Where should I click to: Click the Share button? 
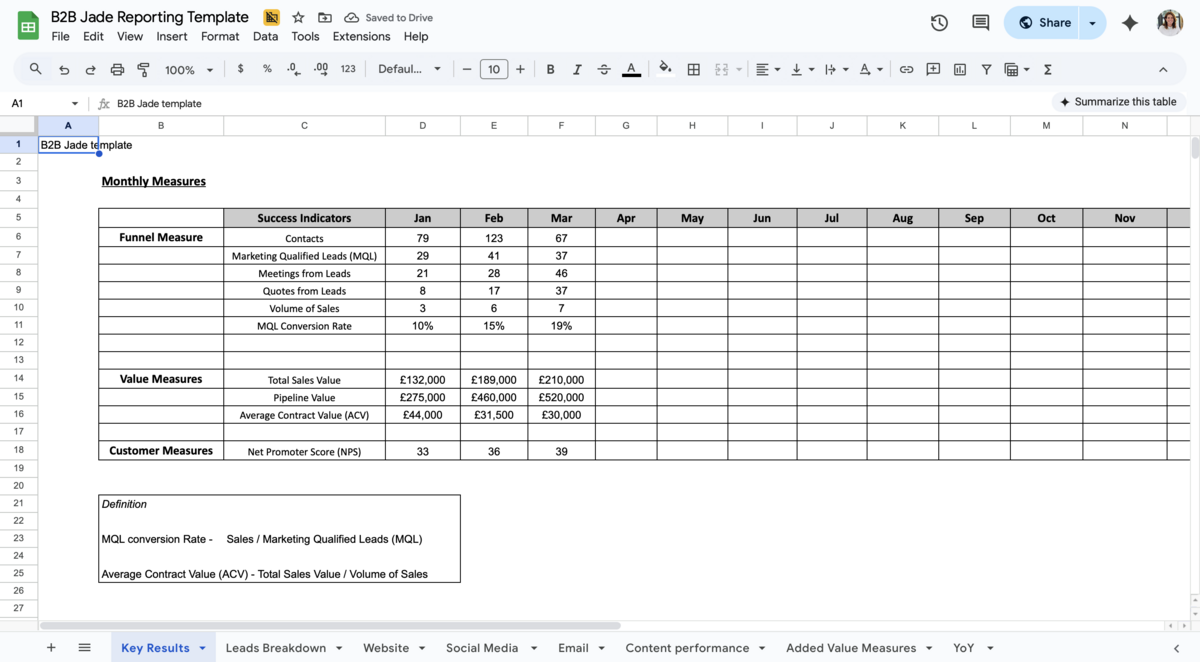click(x=1044, y=23)
